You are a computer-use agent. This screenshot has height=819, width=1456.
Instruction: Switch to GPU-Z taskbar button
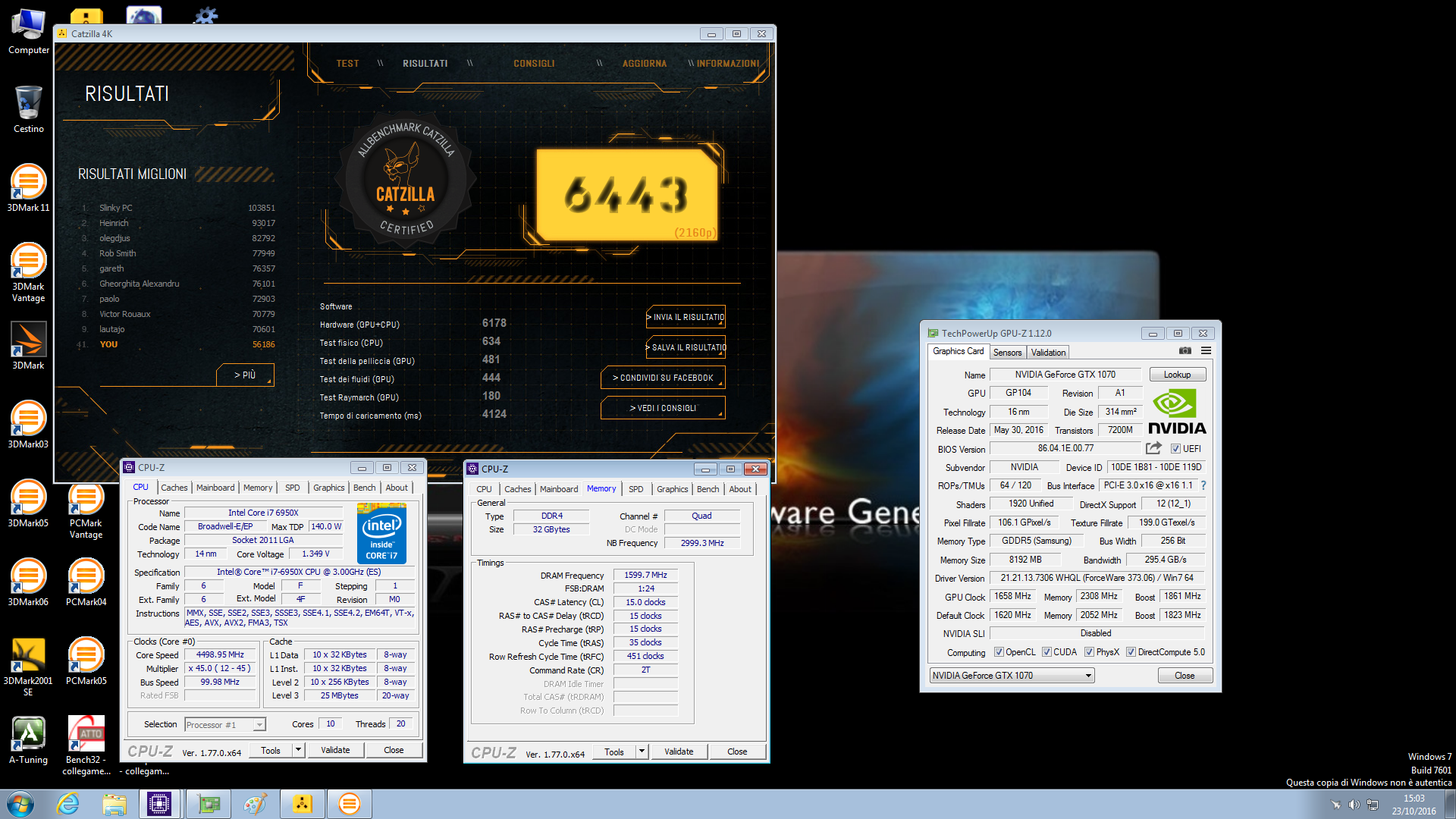click(x=209, y=804)
